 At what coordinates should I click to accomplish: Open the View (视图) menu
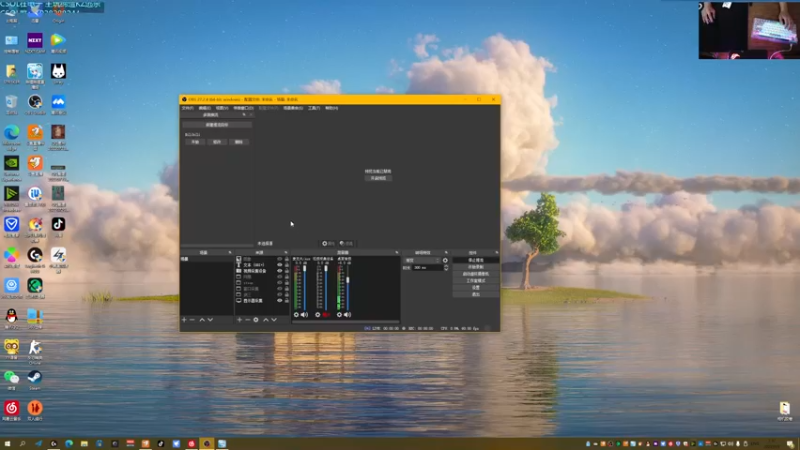(222, 108)
